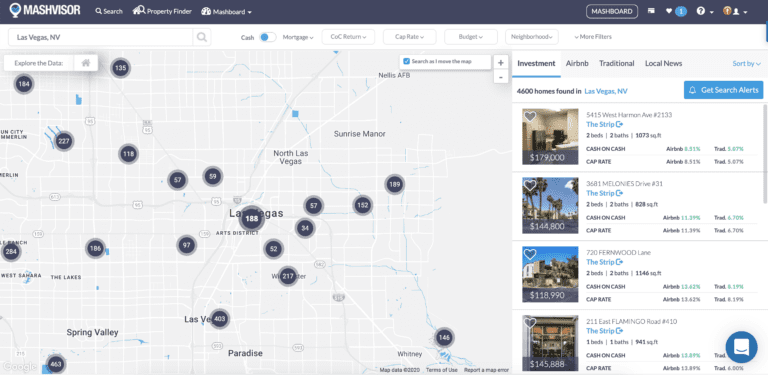Viewport: 768px width, 375px height.
Task: Open The Strip link under 211 East FLAMINGO
Action: coord(604,331)
